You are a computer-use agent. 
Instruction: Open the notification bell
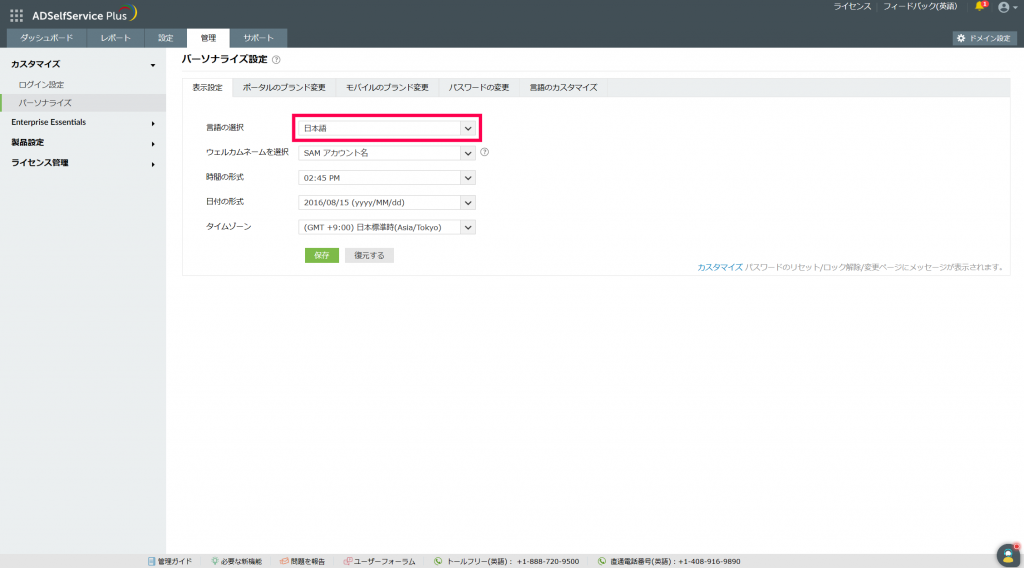pyautogui.click(x=980, y=7)
